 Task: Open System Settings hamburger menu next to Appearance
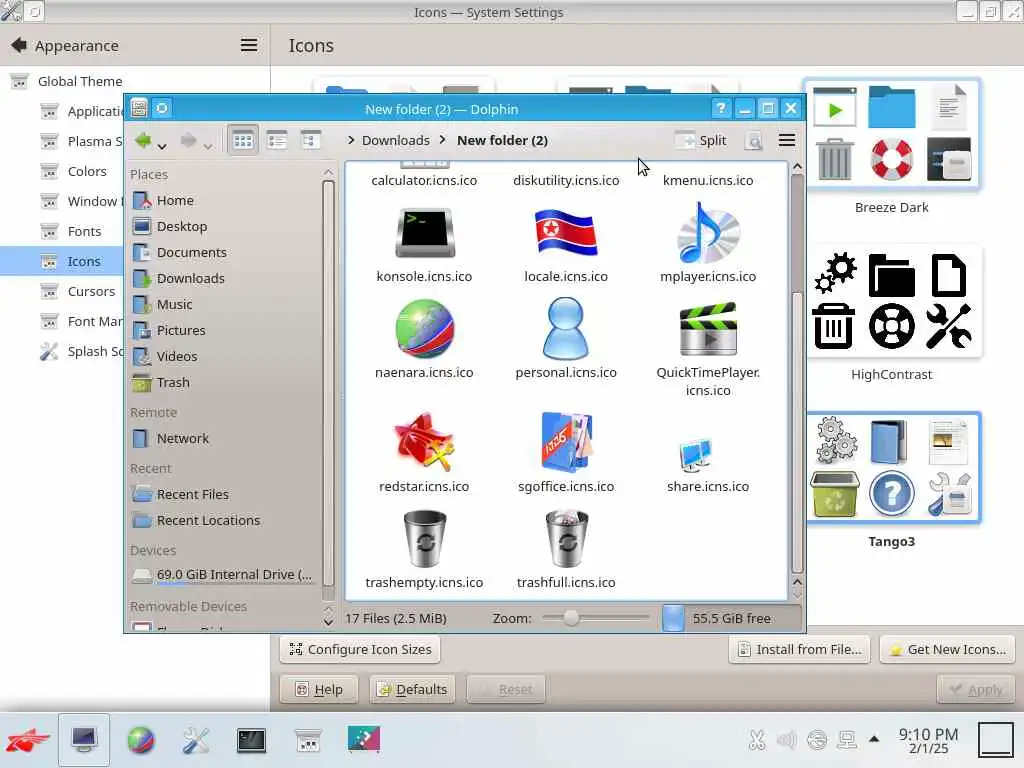[x=249, y=45]
